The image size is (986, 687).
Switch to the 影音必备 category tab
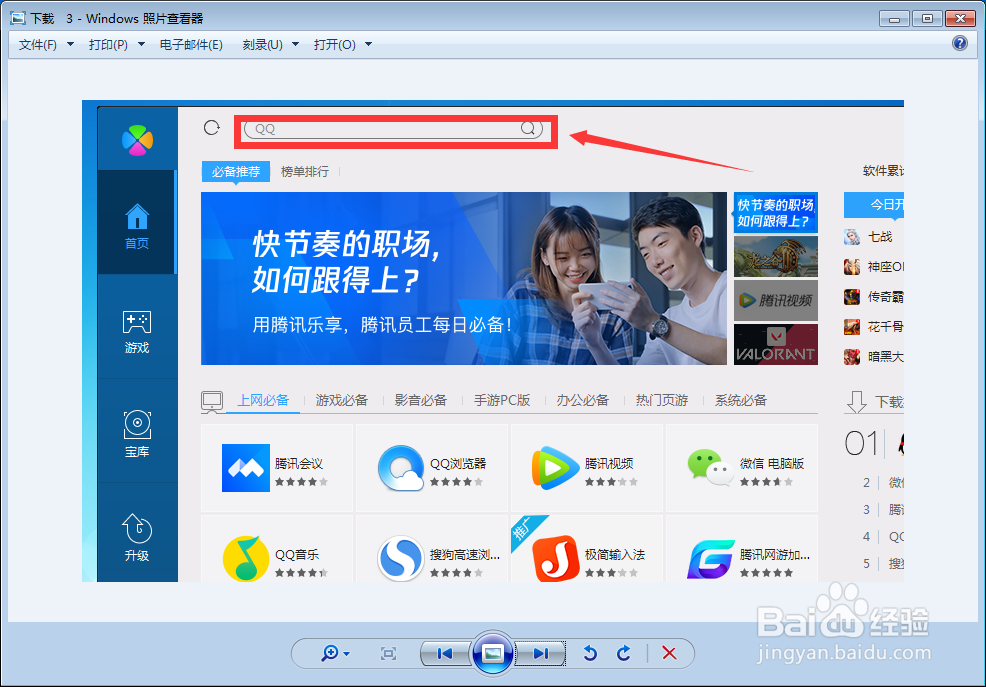(421, 400)
